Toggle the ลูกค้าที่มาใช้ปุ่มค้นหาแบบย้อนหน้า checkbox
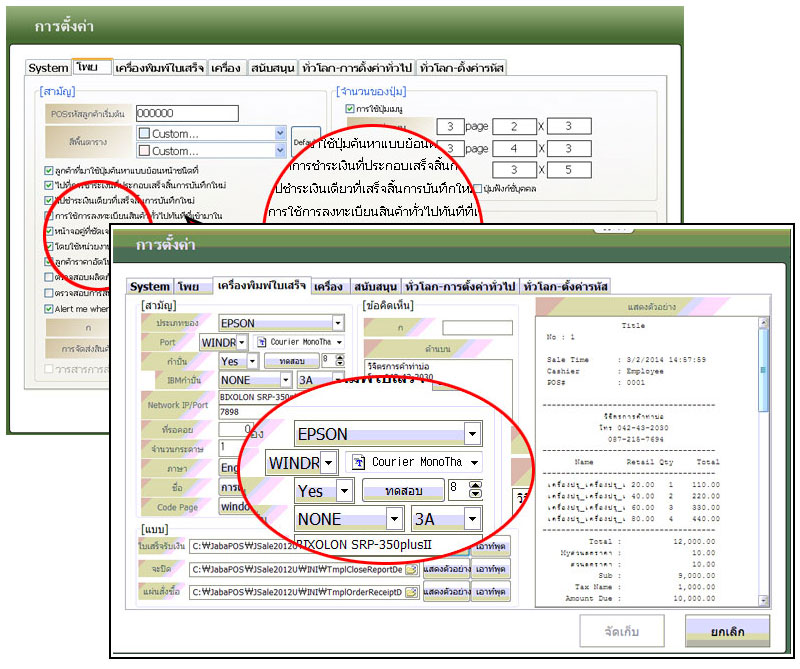 [48, 170]
